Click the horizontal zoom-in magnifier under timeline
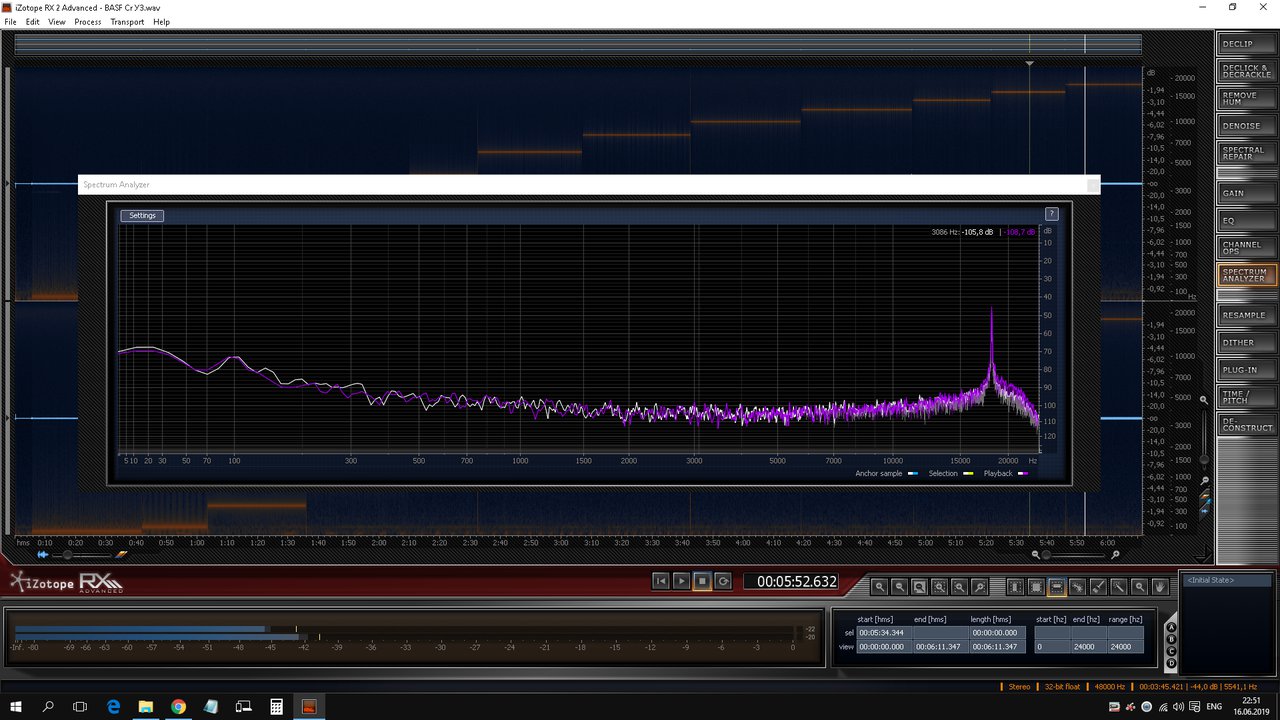This screenshot has height=720, width=1280. [1115, 554]
